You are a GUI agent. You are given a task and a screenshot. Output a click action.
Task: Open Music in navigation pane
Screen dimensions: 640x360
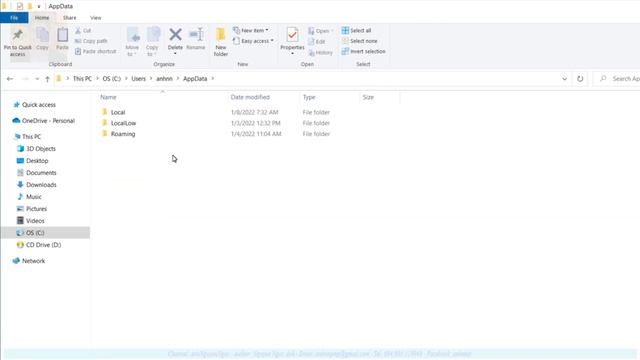[33, 197]
